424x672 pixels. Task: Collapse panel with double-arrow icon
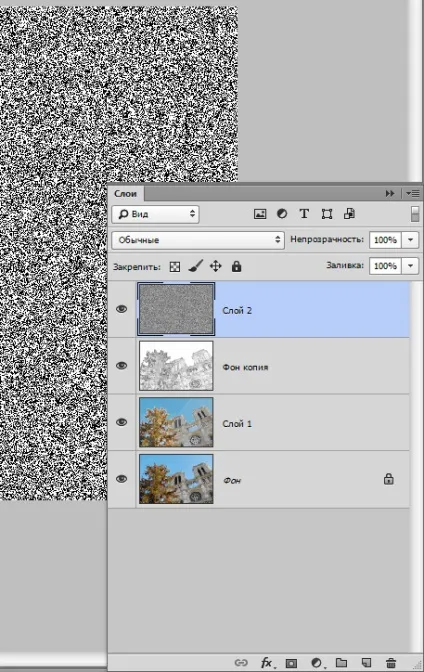coord(390,194)
